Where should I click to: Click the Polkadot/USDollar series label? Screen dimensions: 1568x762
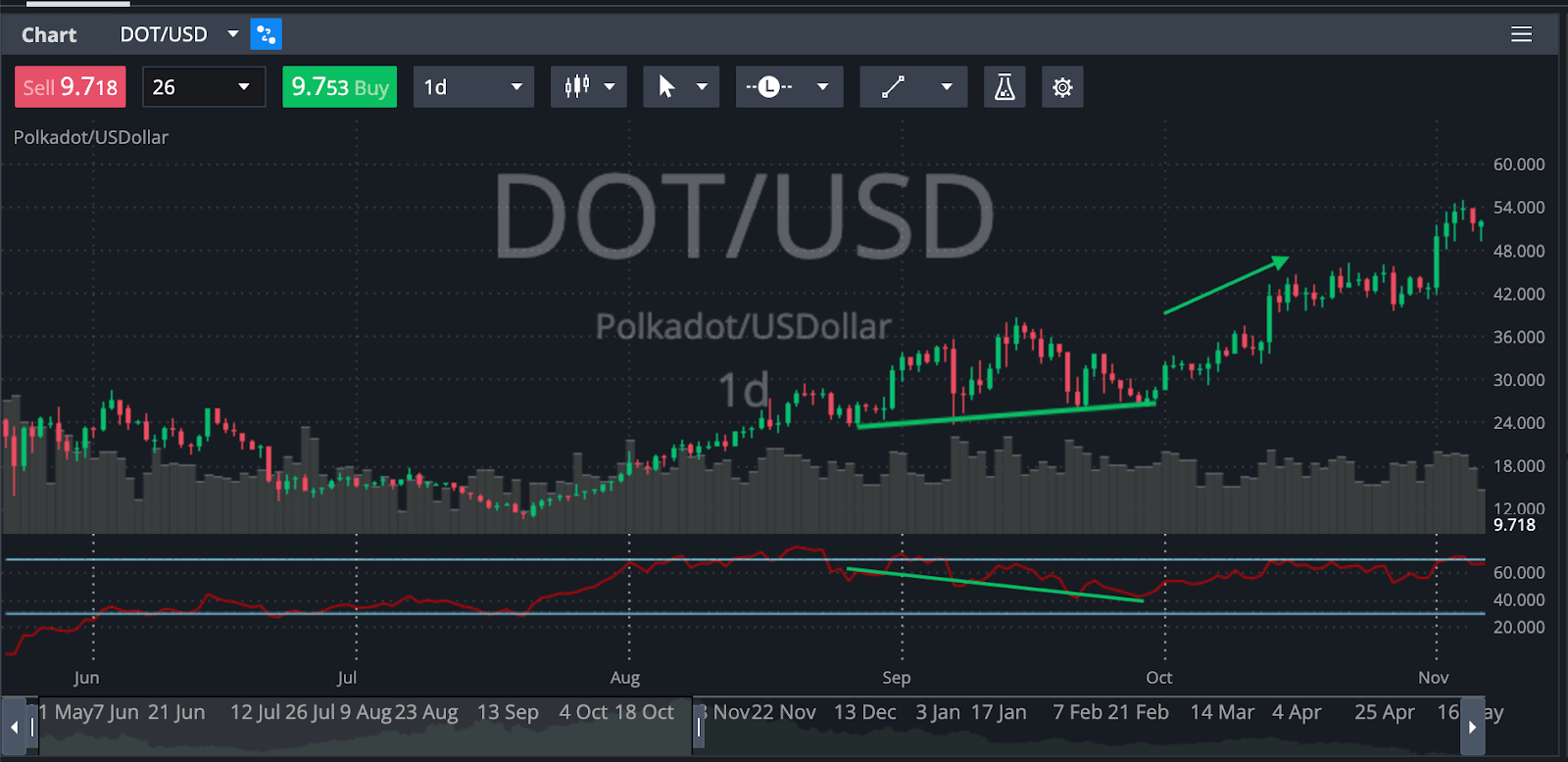[x=91, y=137]
